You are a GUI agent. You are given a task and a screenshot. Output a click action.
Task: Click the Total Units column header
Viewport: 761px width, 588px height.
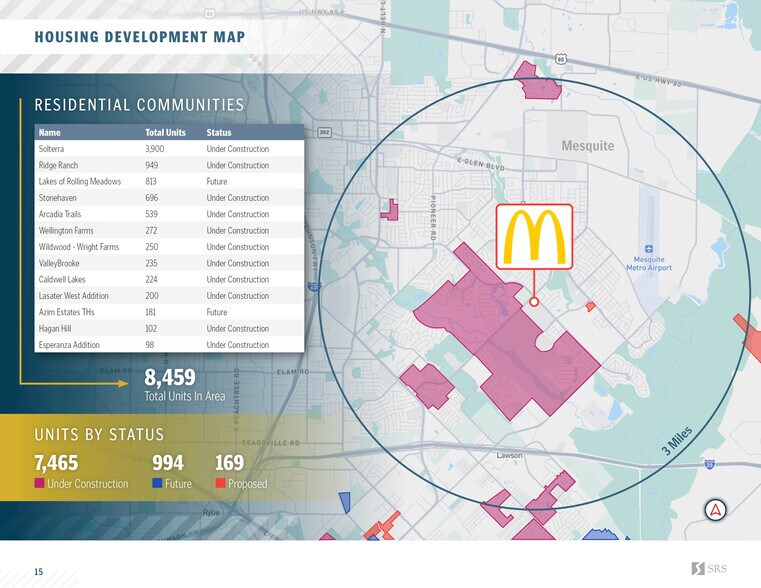point(165,132)
